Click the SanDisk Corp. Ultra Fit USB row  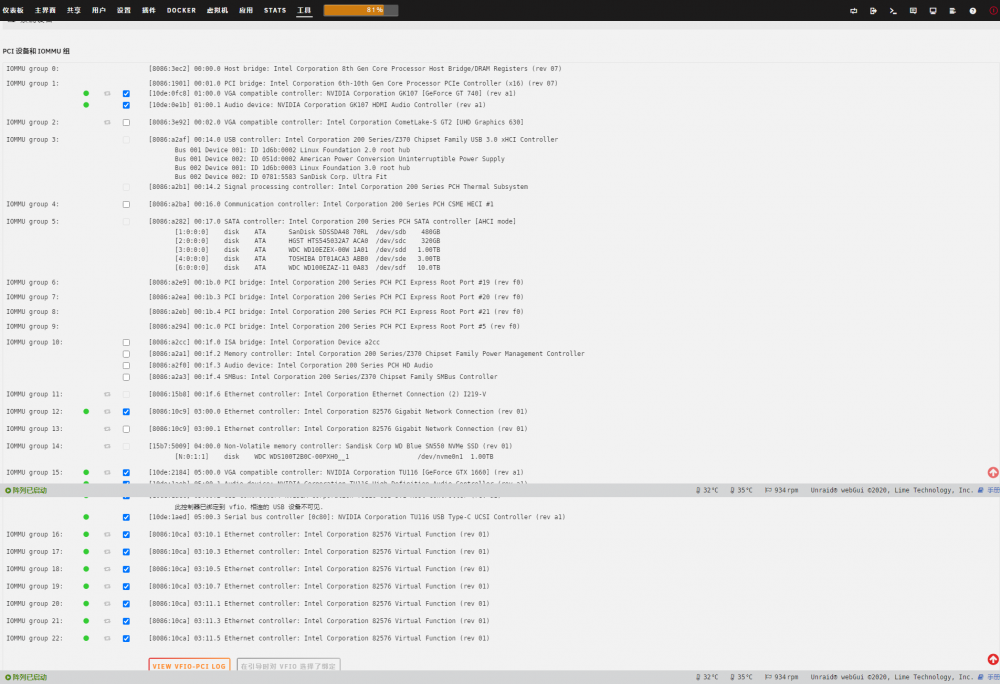point(281,177)
